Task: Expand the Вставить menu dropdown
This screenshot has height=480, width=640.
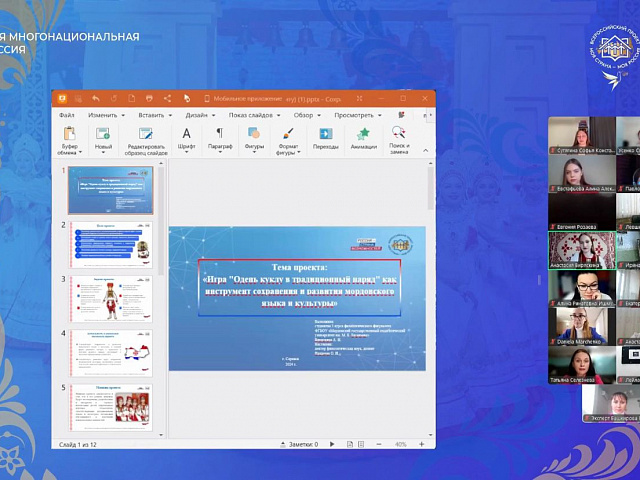Action: [154, 115]
